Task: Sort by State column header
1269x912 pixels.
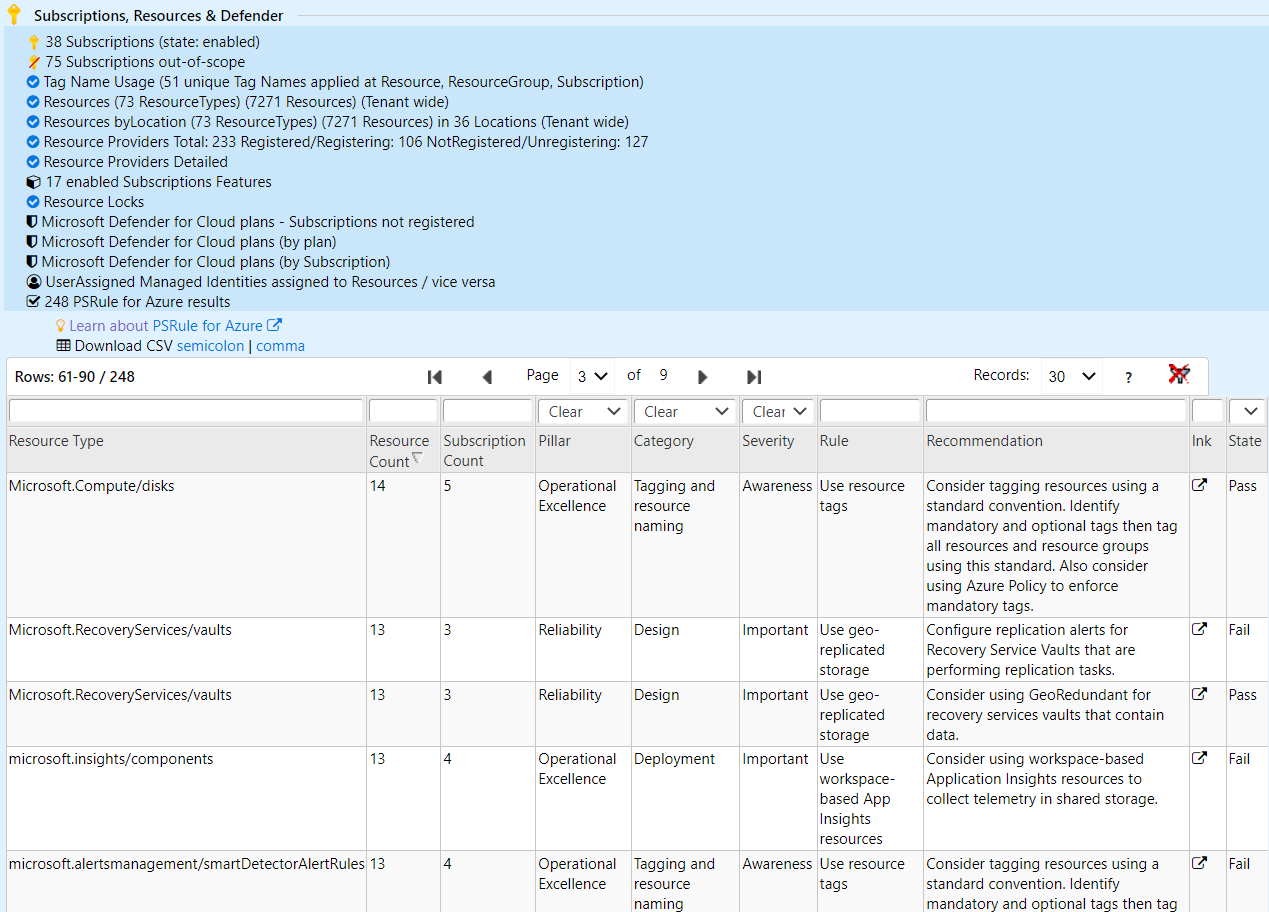Action: (x=1245, y=441)
